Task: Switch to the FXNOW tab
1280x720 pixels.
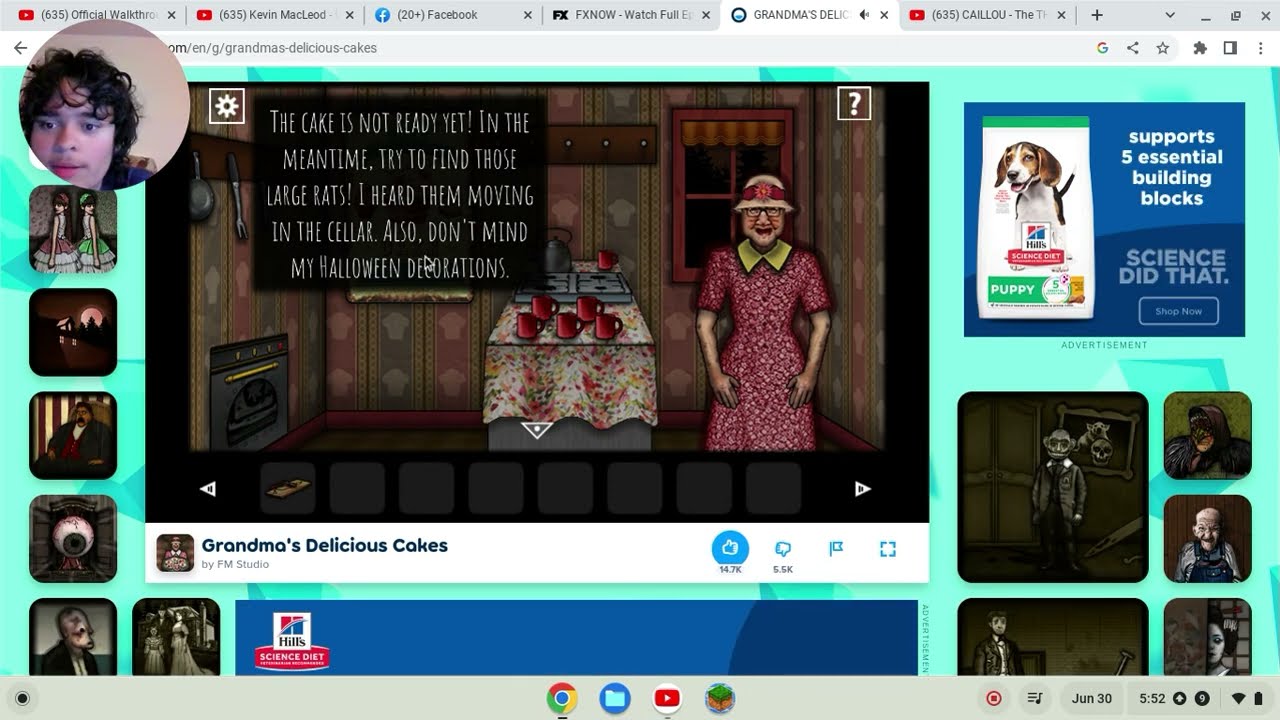Action: click(x=630, y=15)
